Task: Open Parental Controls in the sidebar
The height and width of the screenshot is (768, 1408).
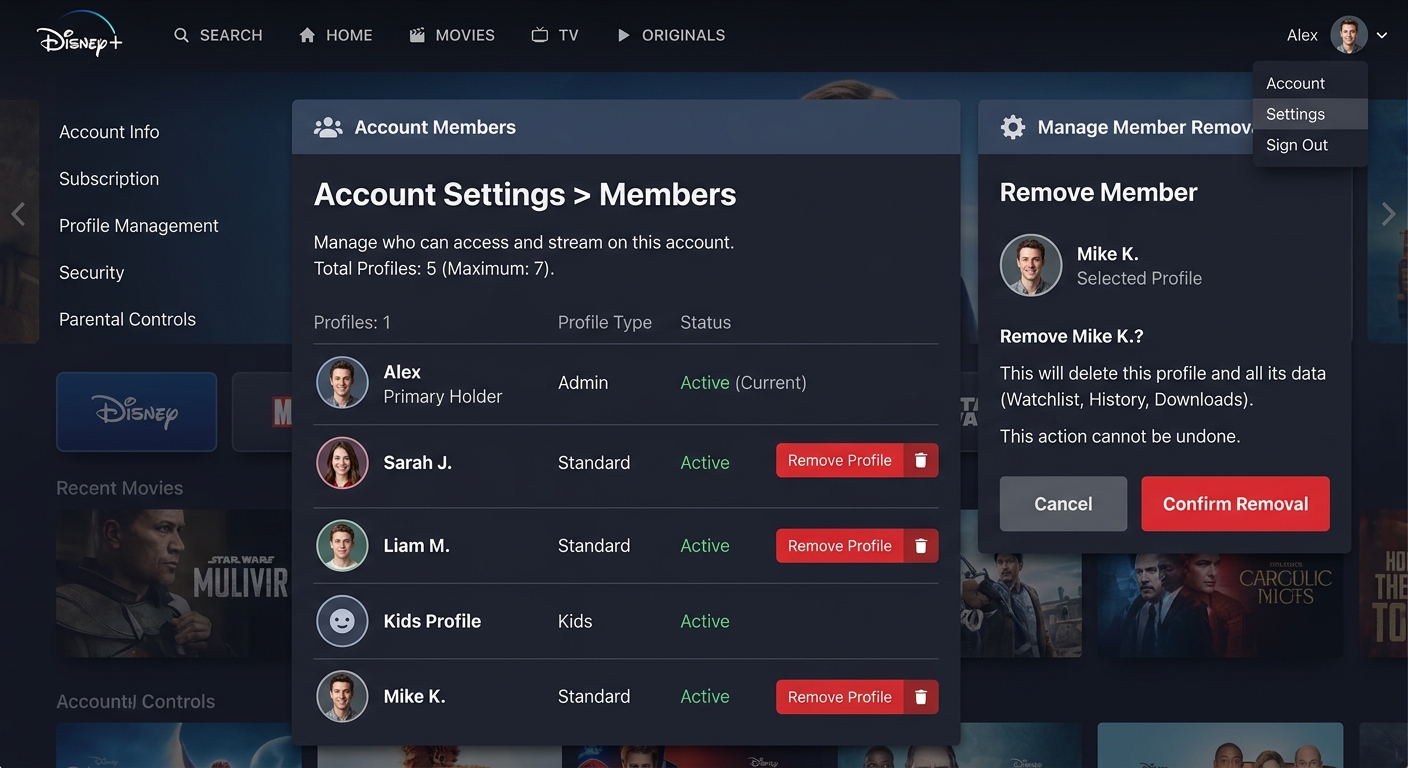Action: 127,318
